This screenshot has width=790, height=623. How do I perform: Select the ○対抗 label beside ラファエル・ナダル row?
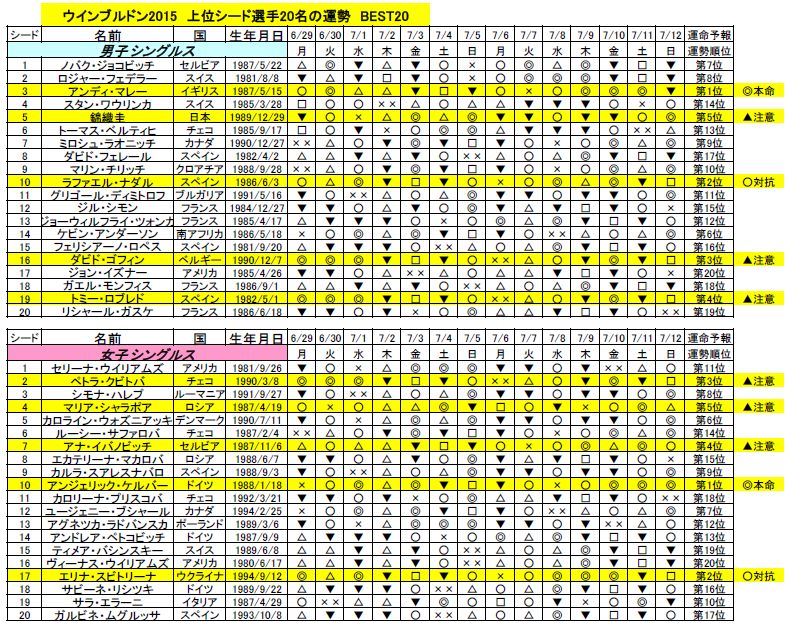759,182
